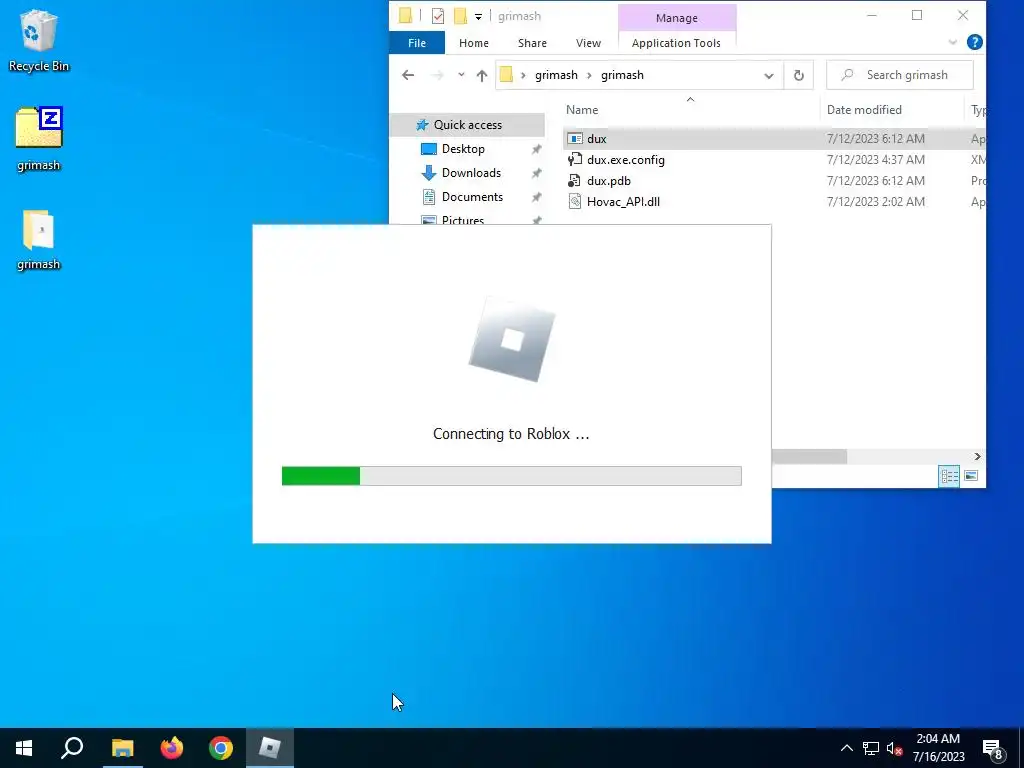Switch to large icons view button
Image resolution: width=1024 pixels, height=768 pixels.
(x=971, y=475)
